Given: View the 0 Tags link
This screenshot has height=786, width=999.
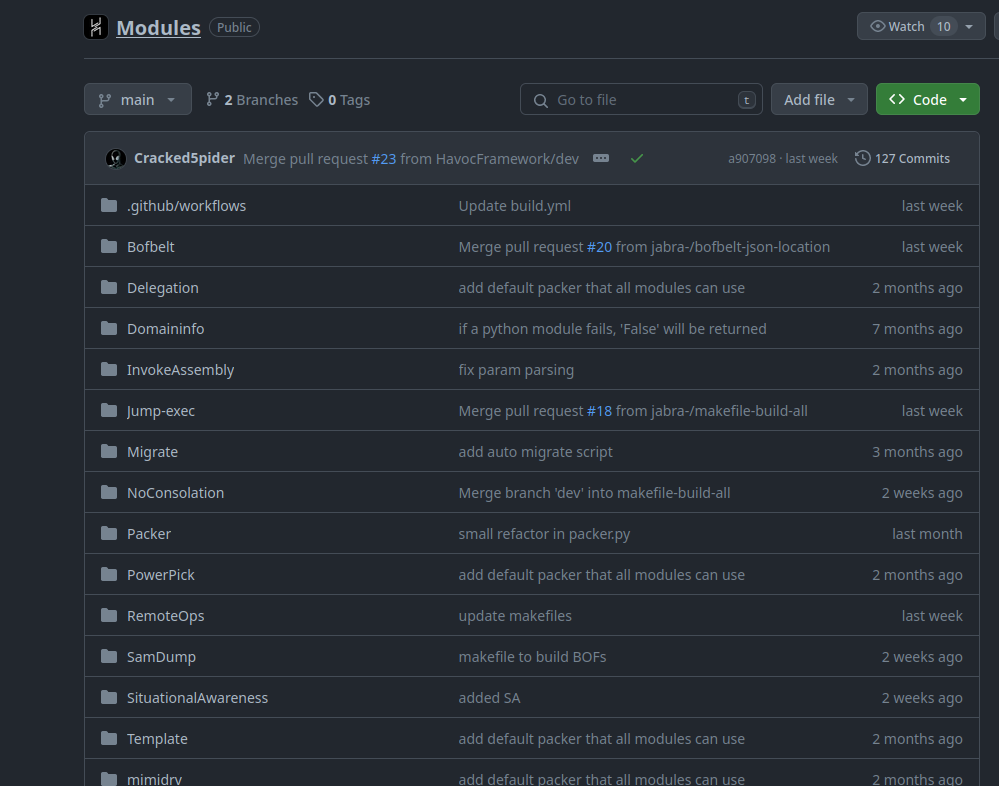Looking at the screenshot, I should point(339,100).
